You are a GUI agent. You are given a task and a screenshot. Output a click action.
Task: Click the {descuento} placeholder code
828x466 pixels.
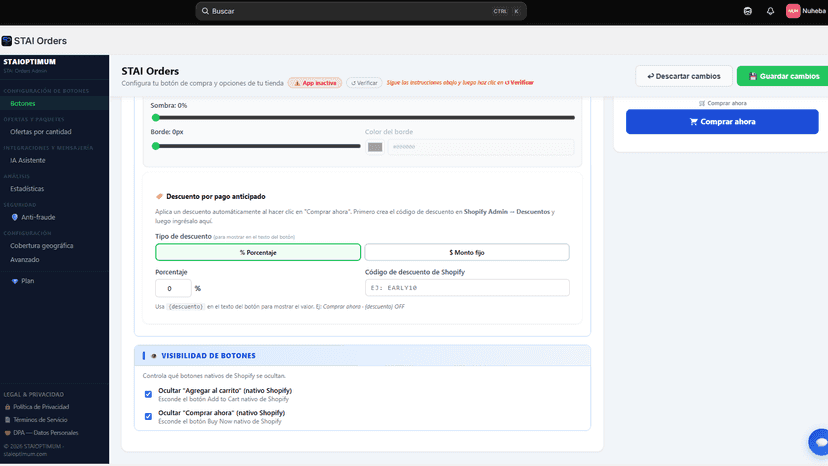pyautogui.click(x=185, y=306)
